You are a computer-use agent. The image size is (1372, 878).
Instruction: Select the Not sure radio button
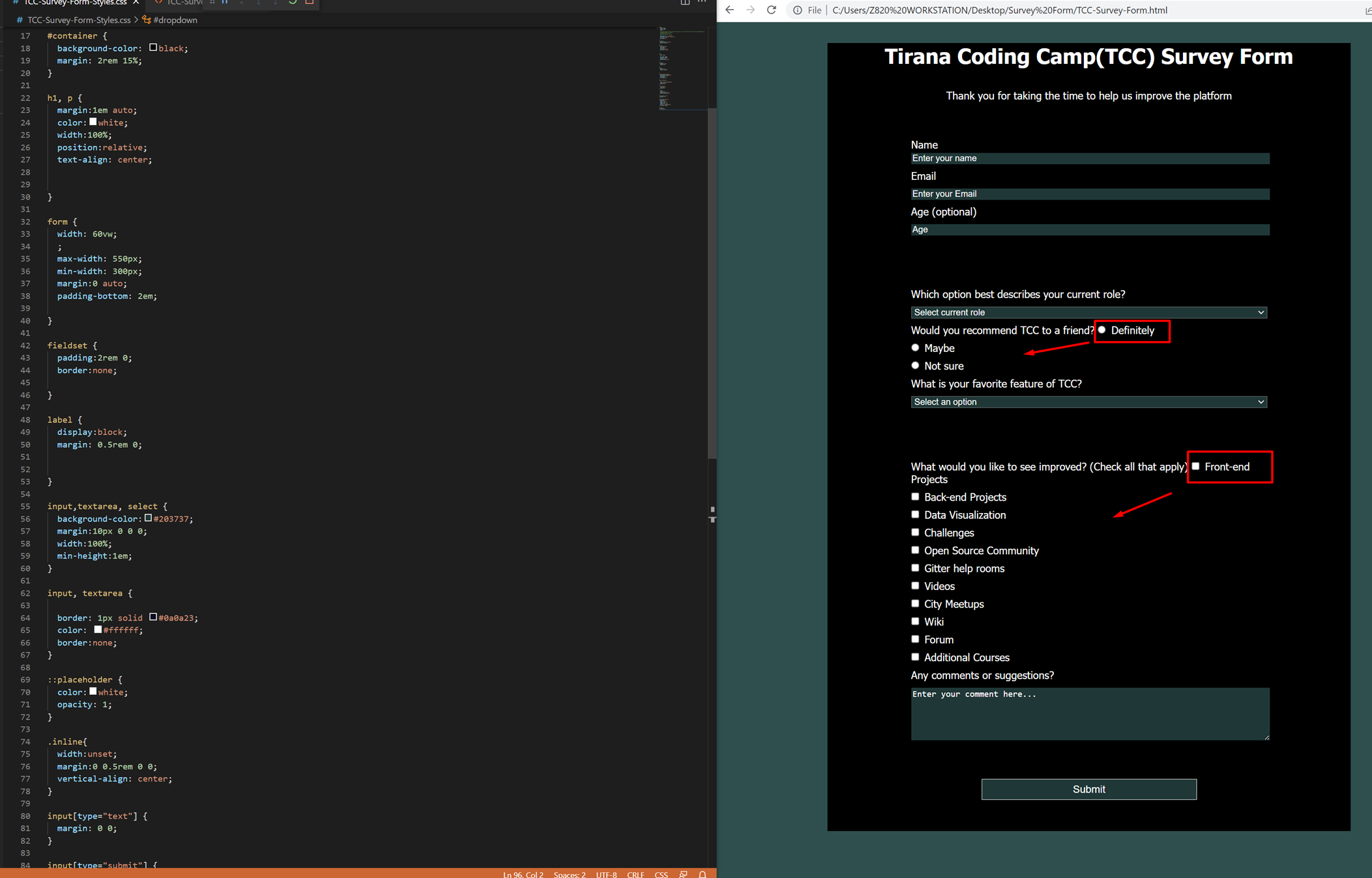pyautogui.click(x=915, y=365)
